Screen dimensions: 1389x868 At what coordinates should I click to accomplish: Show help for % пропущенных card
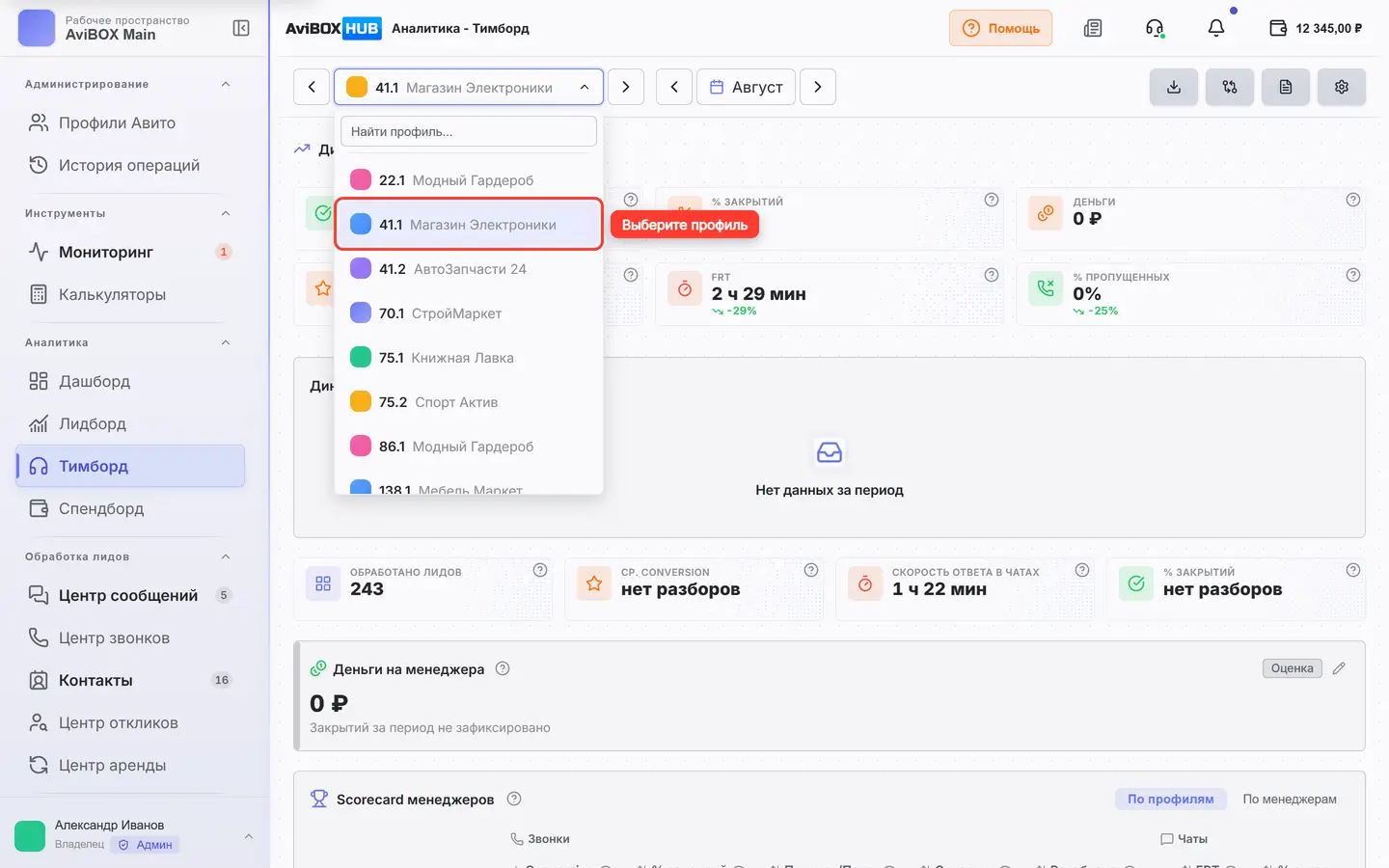[1353, 275]
